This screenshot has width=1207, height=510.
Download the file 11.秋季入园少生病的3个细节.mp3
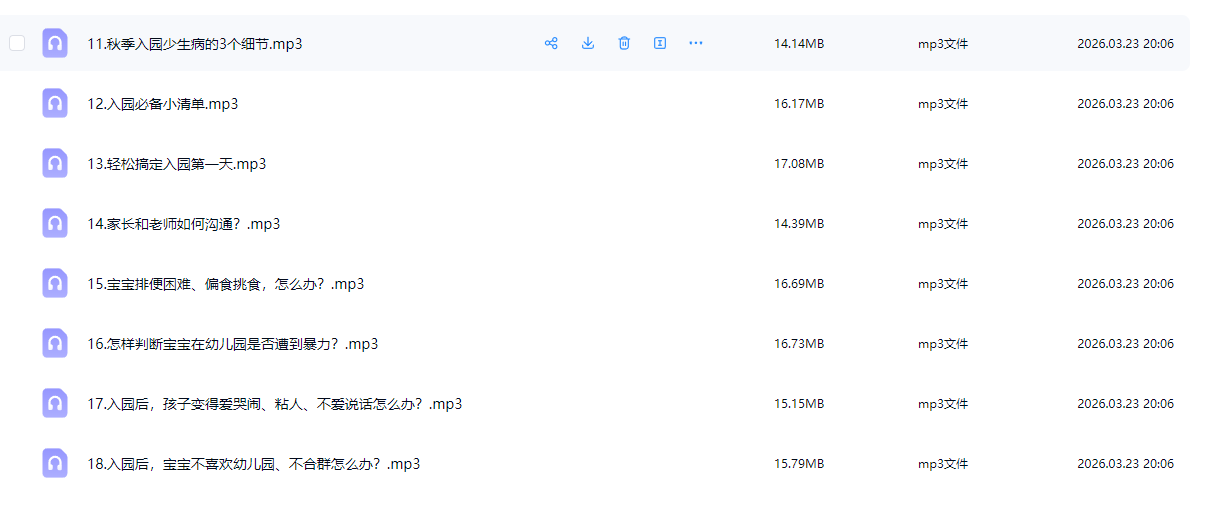coord(588,43)
